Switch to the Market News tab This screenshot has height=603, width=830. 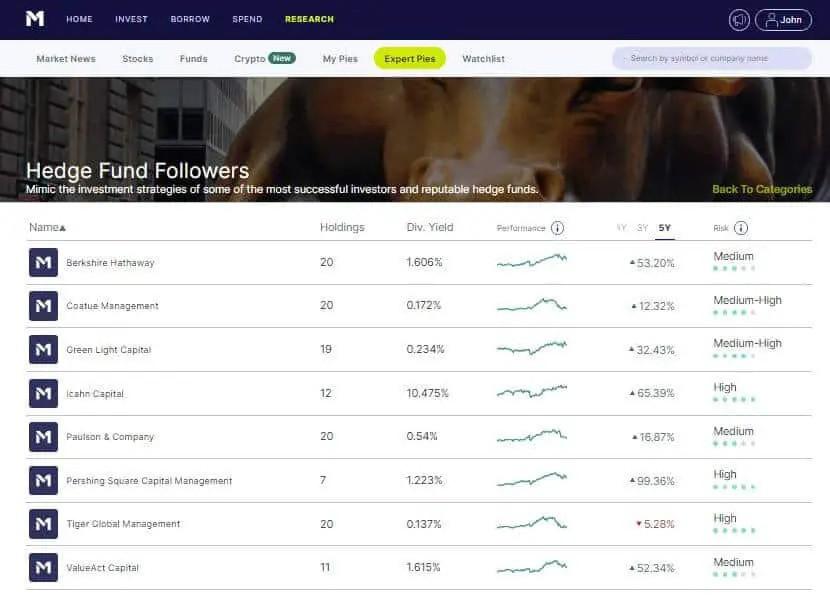pos(66,59)
